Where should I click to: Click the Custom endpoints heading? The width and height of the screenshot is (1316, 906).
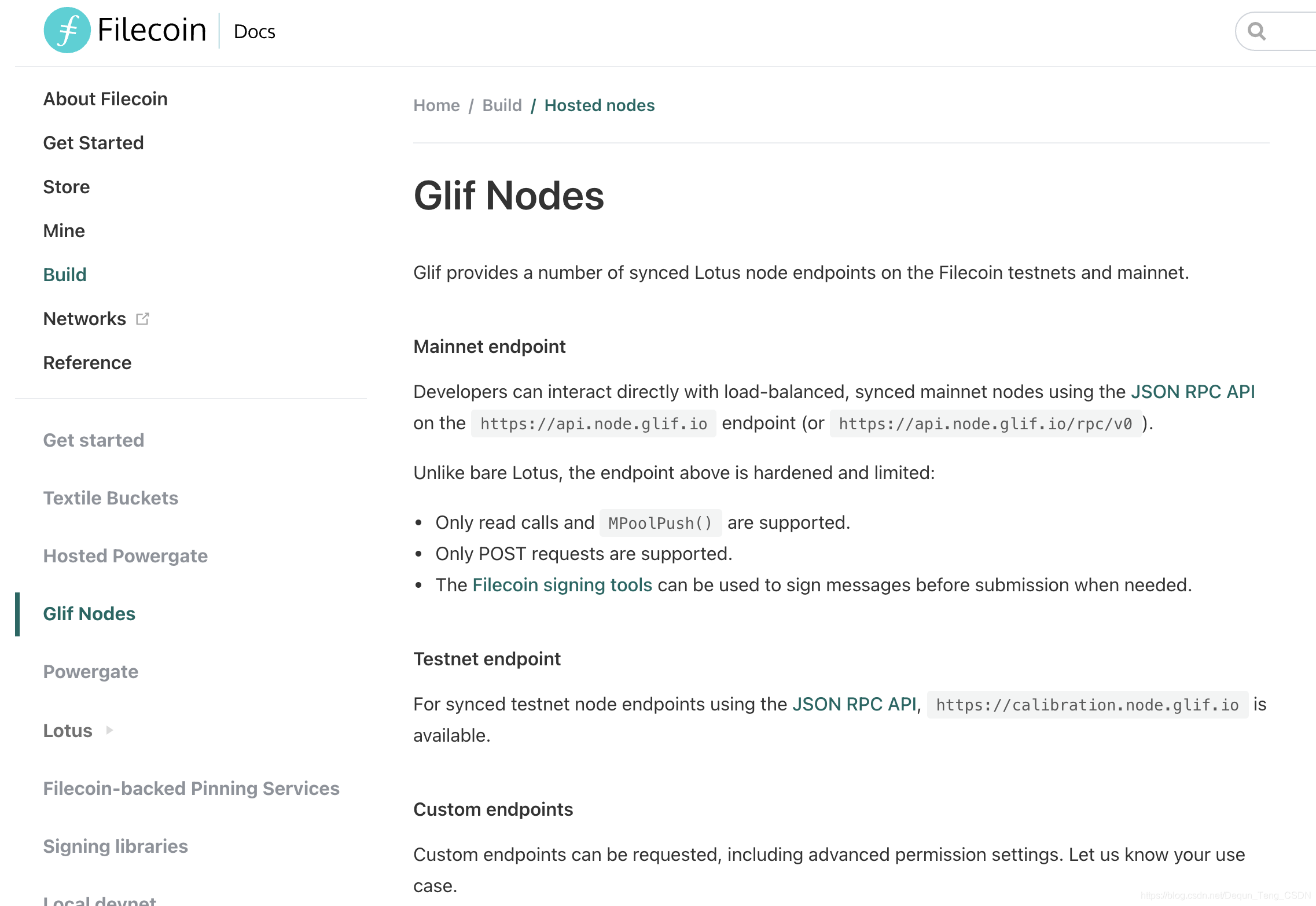[493, 809]
